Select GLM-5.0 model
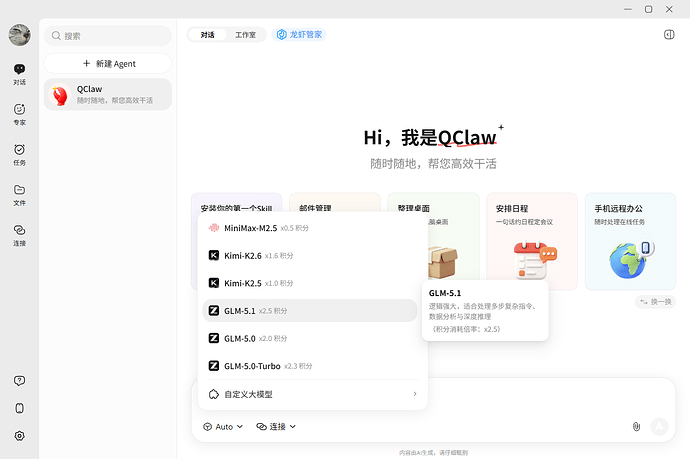 [310, 338]
